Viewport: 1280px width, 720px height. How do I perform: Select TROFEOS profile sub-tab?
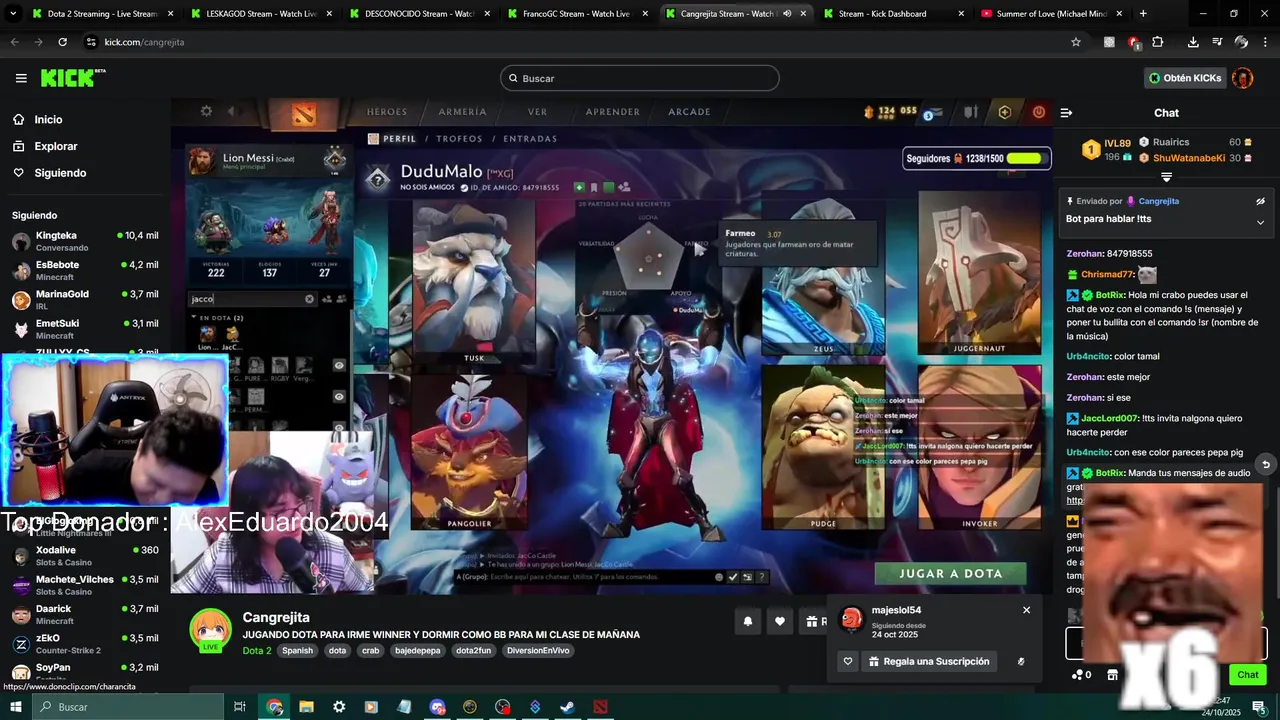459,139
